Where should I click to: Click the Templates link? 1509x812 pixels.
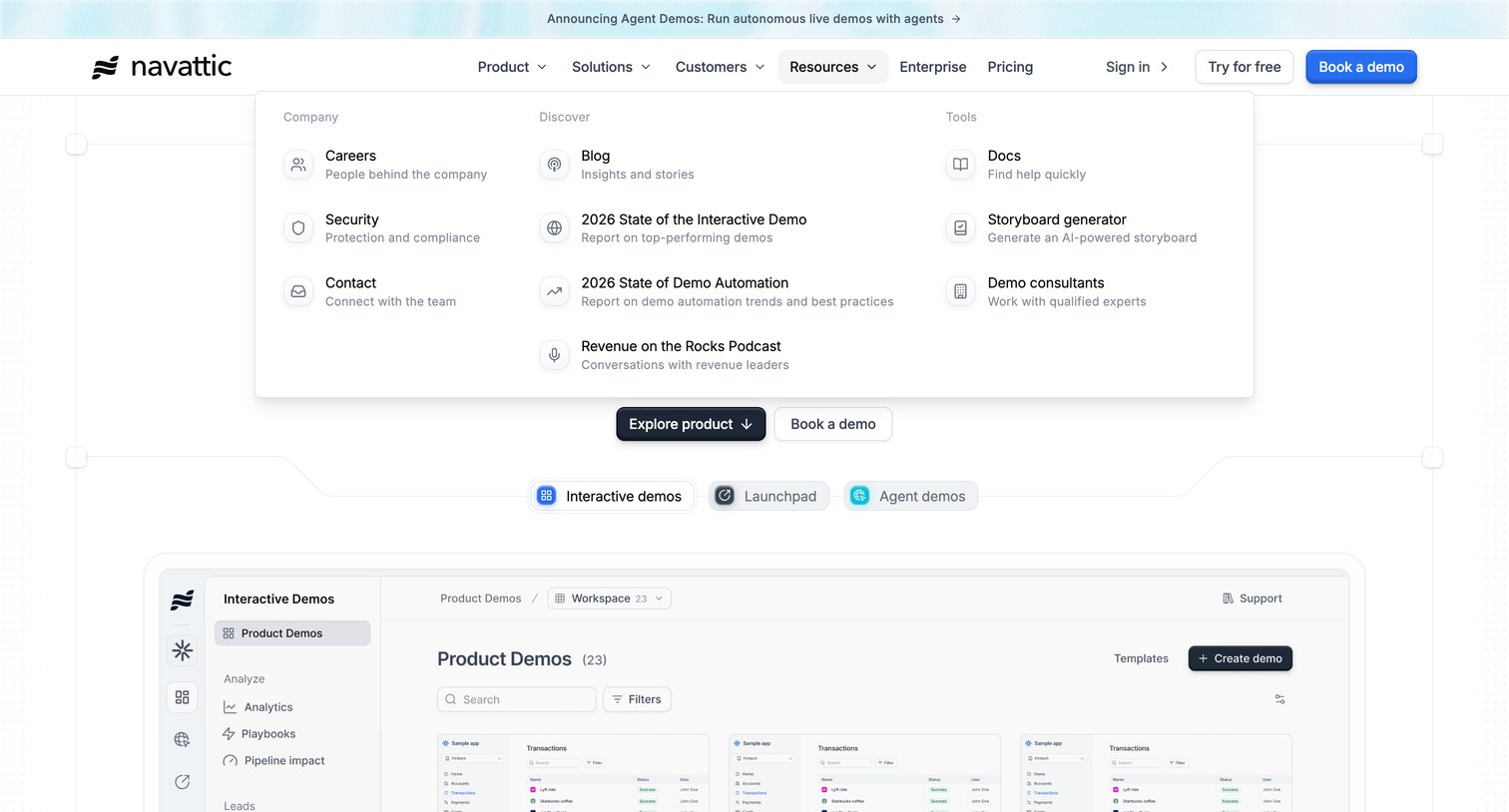pyautogui.click(x=1141, y=658)
